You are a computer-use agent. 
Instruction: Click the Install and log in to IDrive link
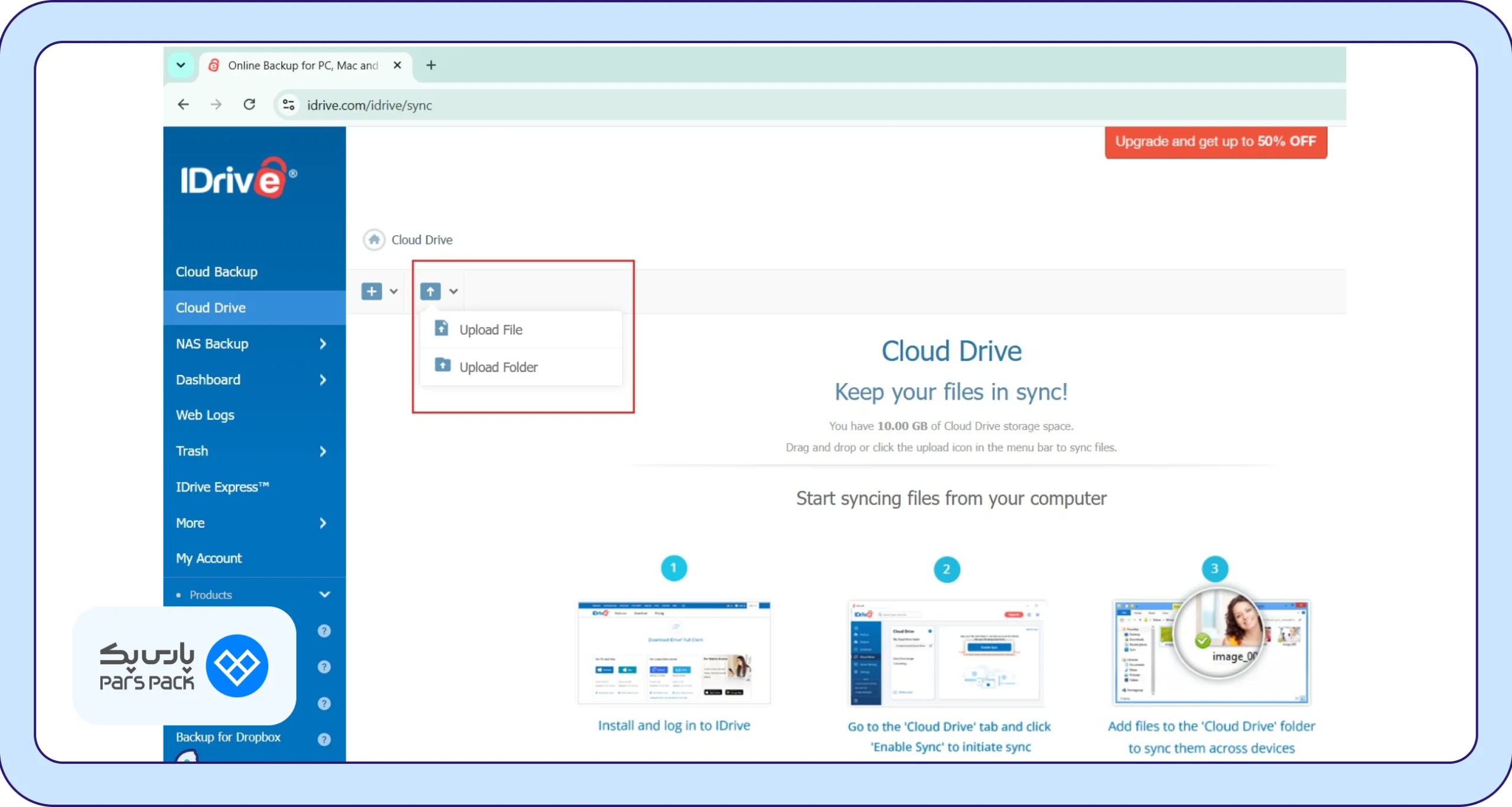[674, 725]
